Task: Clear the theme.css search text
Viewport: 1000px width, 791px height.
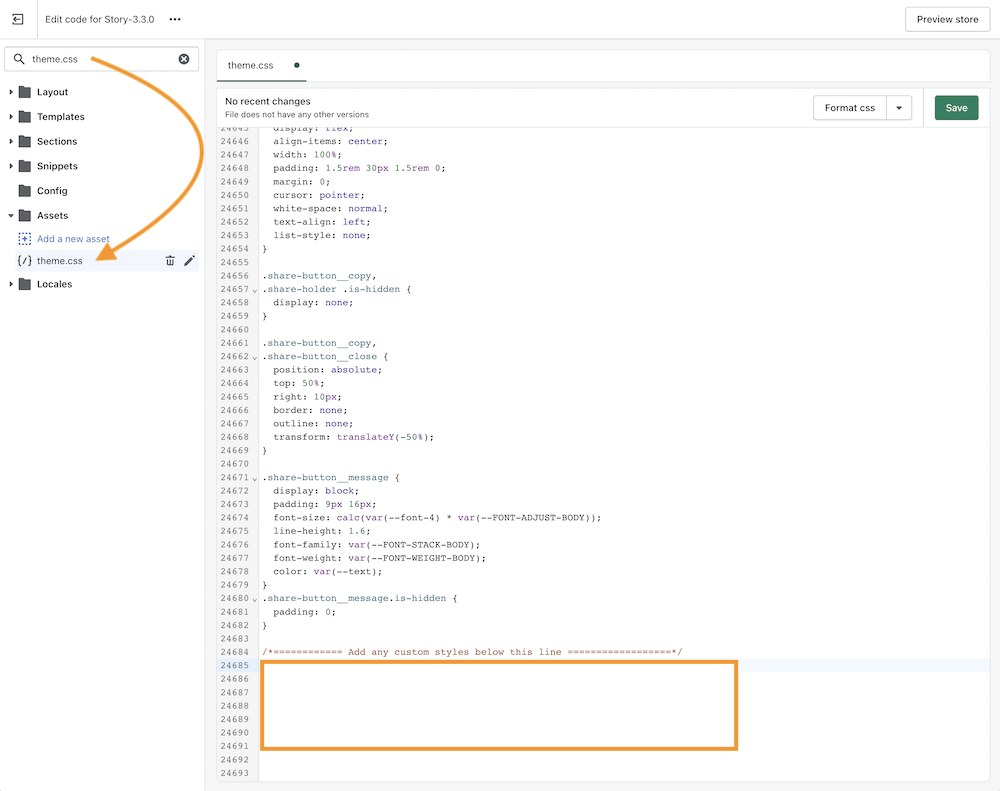Action: tap(184, 59)
